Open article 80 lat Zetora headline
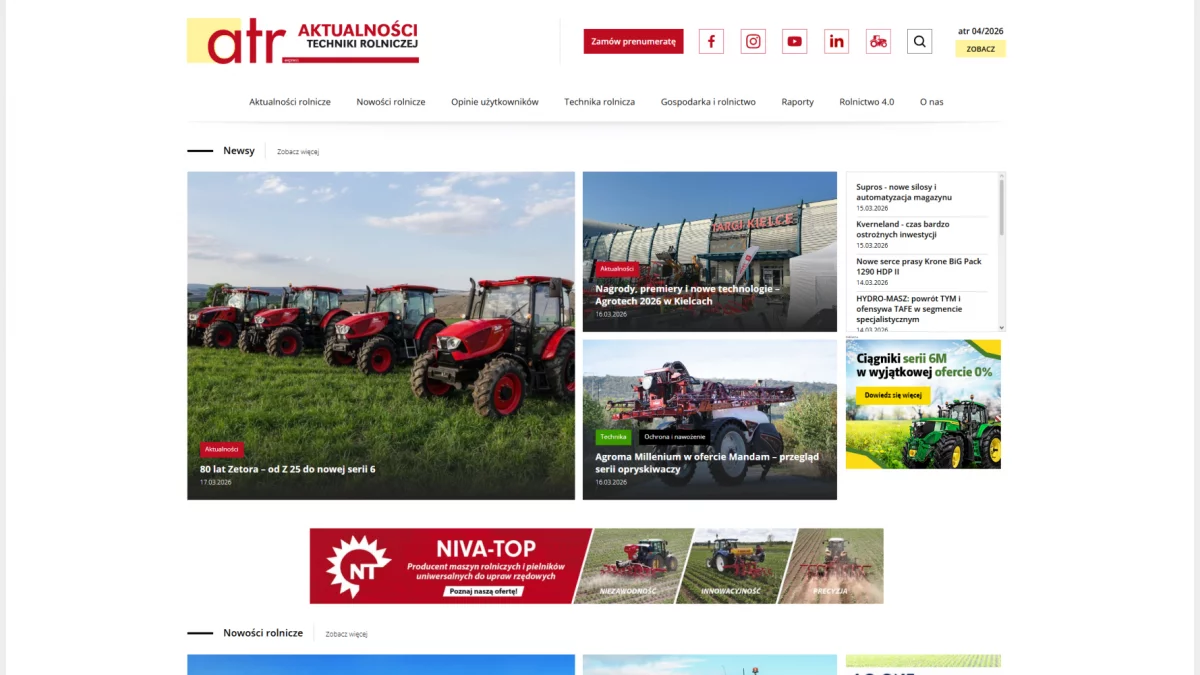This screenshot has height=675, width=1200. (x=288, y=469)
